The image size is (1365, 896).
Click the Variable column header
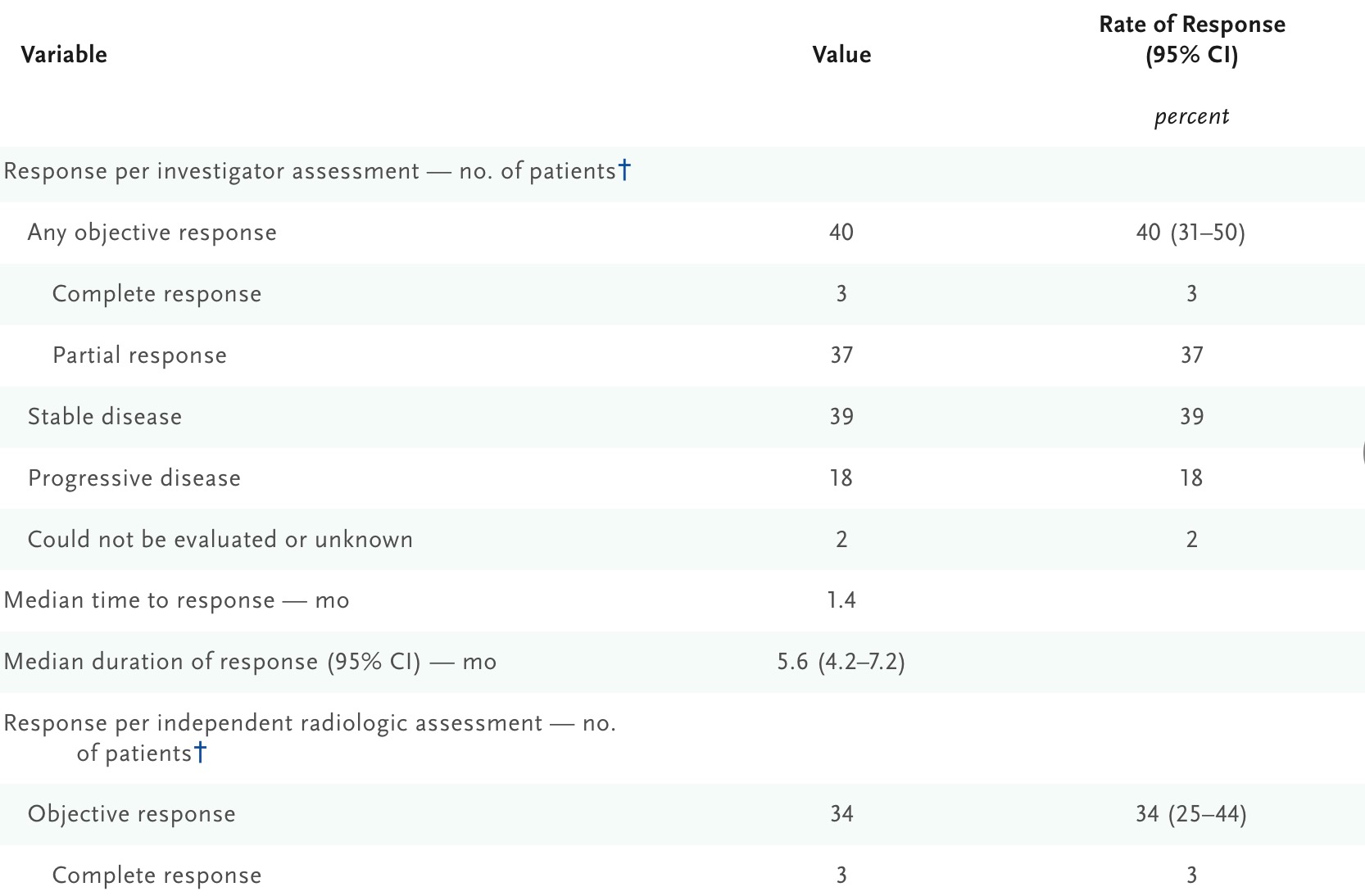click(x=64, y=55)
